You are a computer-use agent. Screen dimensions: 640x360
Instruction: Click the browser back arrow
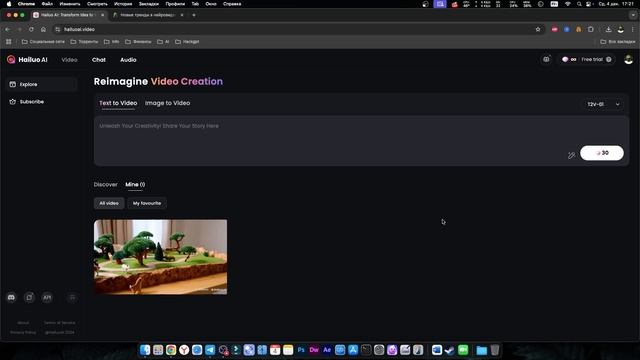(x=8, y=29)
